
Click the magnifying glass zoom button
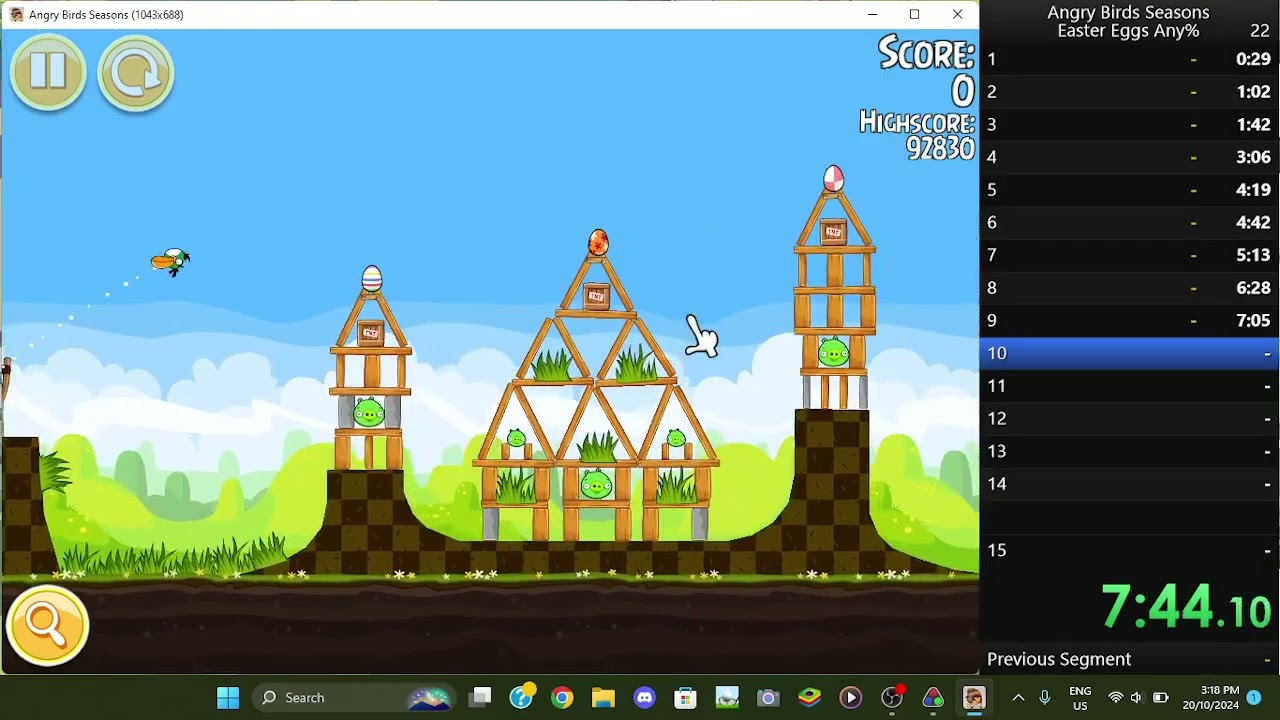47,626
